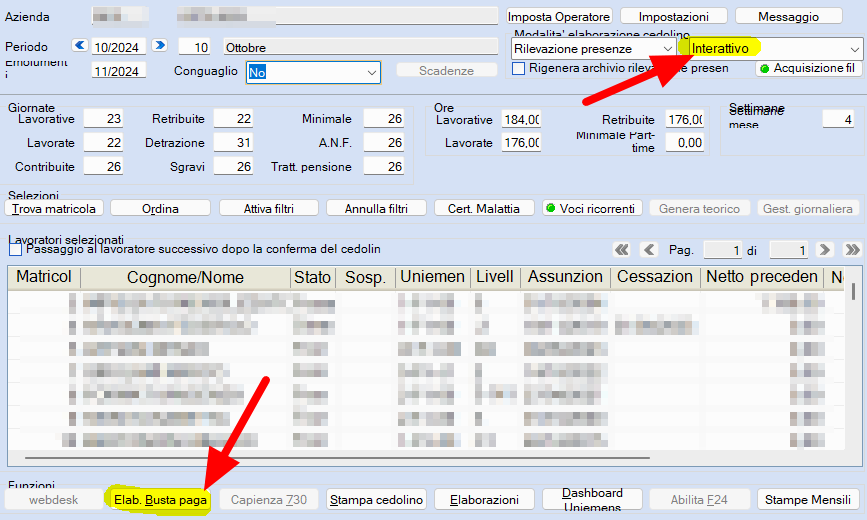The image size is (867, 520).
Task: Edit Tratt. pensione field
Action: (x=384, y=166)
